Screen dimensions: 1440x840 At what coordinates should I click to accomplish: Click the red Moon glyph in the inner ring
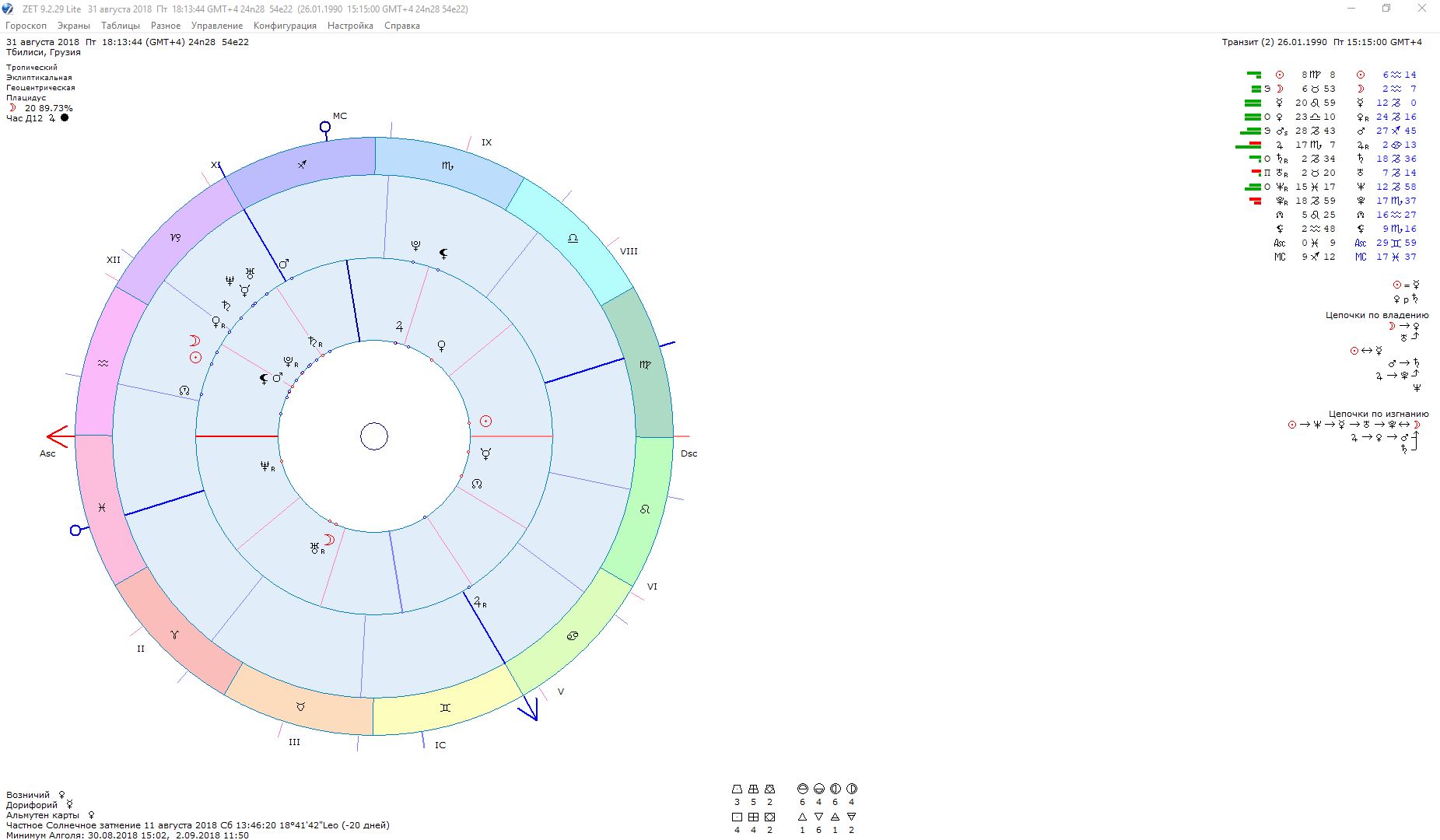330,540
